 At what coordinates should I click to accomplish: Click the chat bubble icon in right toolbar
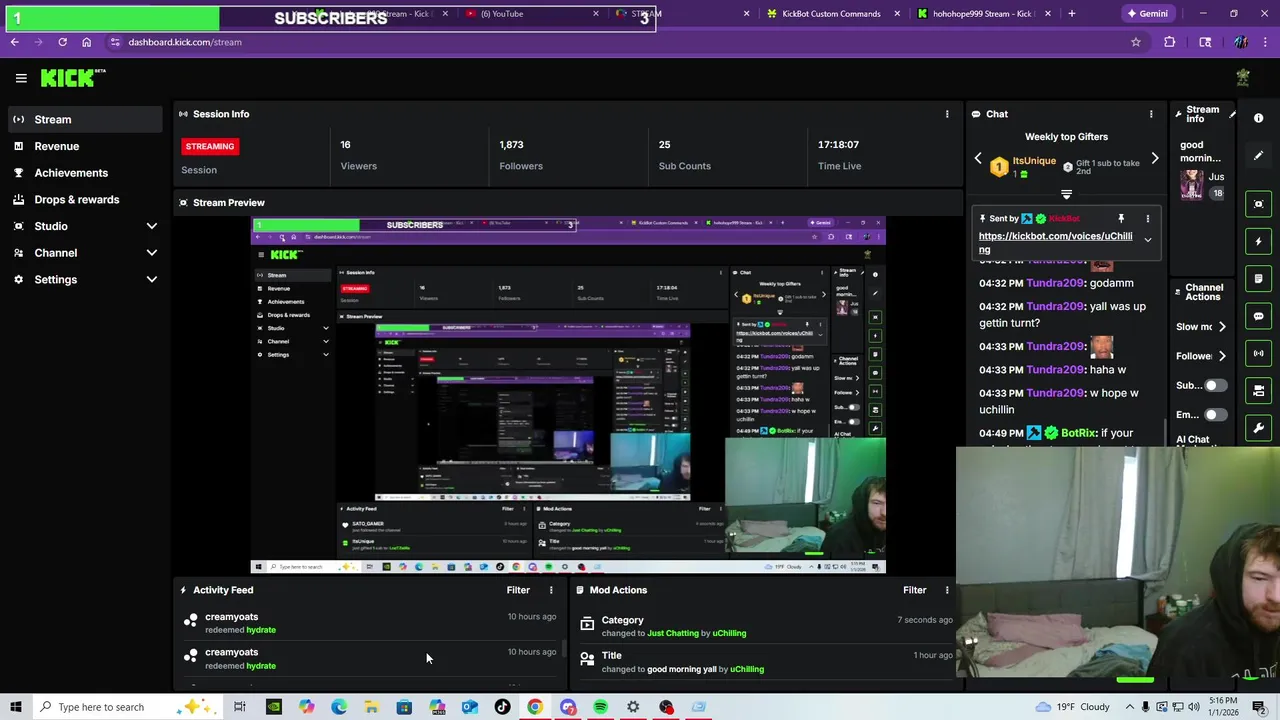pos(1259,316)
